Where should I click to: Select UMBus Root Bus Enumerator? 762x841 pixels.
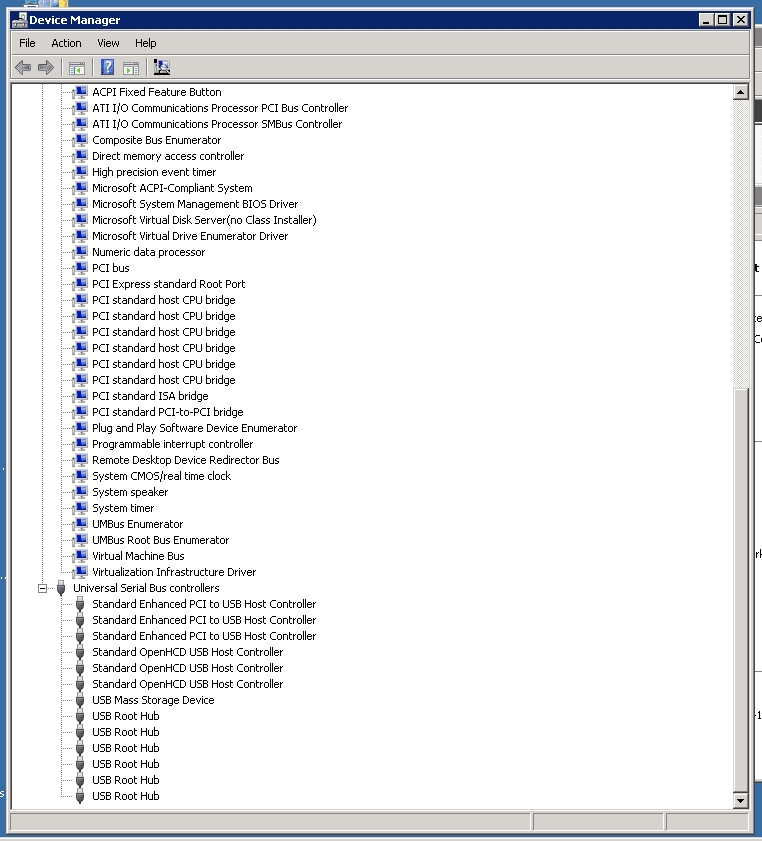click(160, 541)
